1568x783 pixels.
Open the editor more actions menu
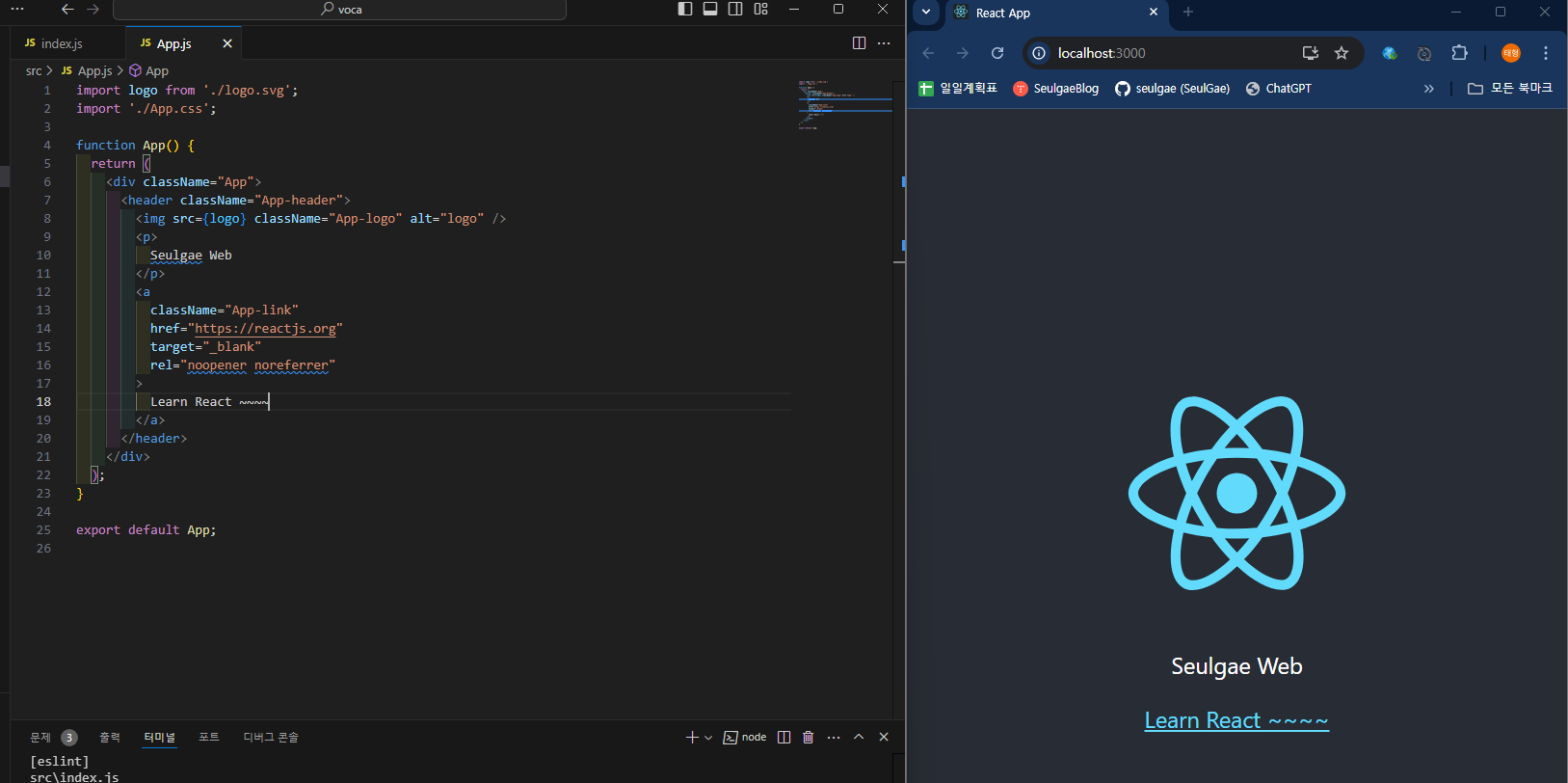click(x=884, y=43)
